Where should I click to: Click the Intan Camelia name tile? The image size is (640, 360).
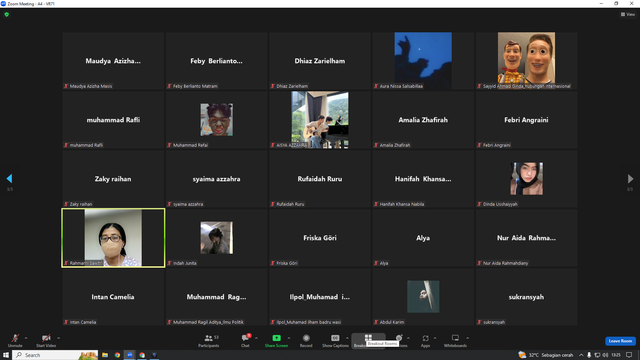click(113, 297)
